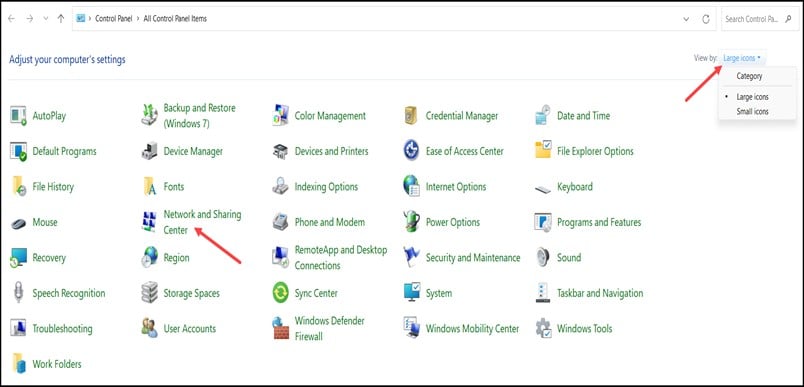Click the Internet Options globe icon
The height and width of the screenshot is (387, 804).
[x=411, y=187]
